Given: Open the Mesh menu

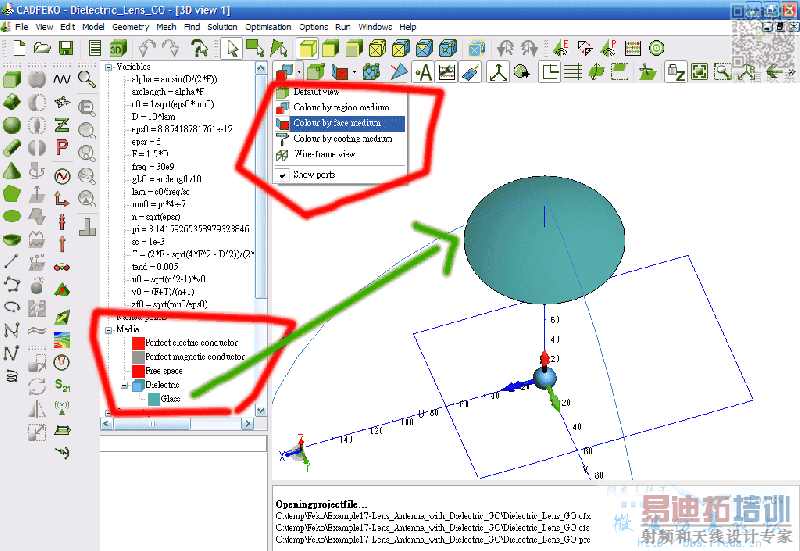Looking at the screenshot, I should point(166,27).
